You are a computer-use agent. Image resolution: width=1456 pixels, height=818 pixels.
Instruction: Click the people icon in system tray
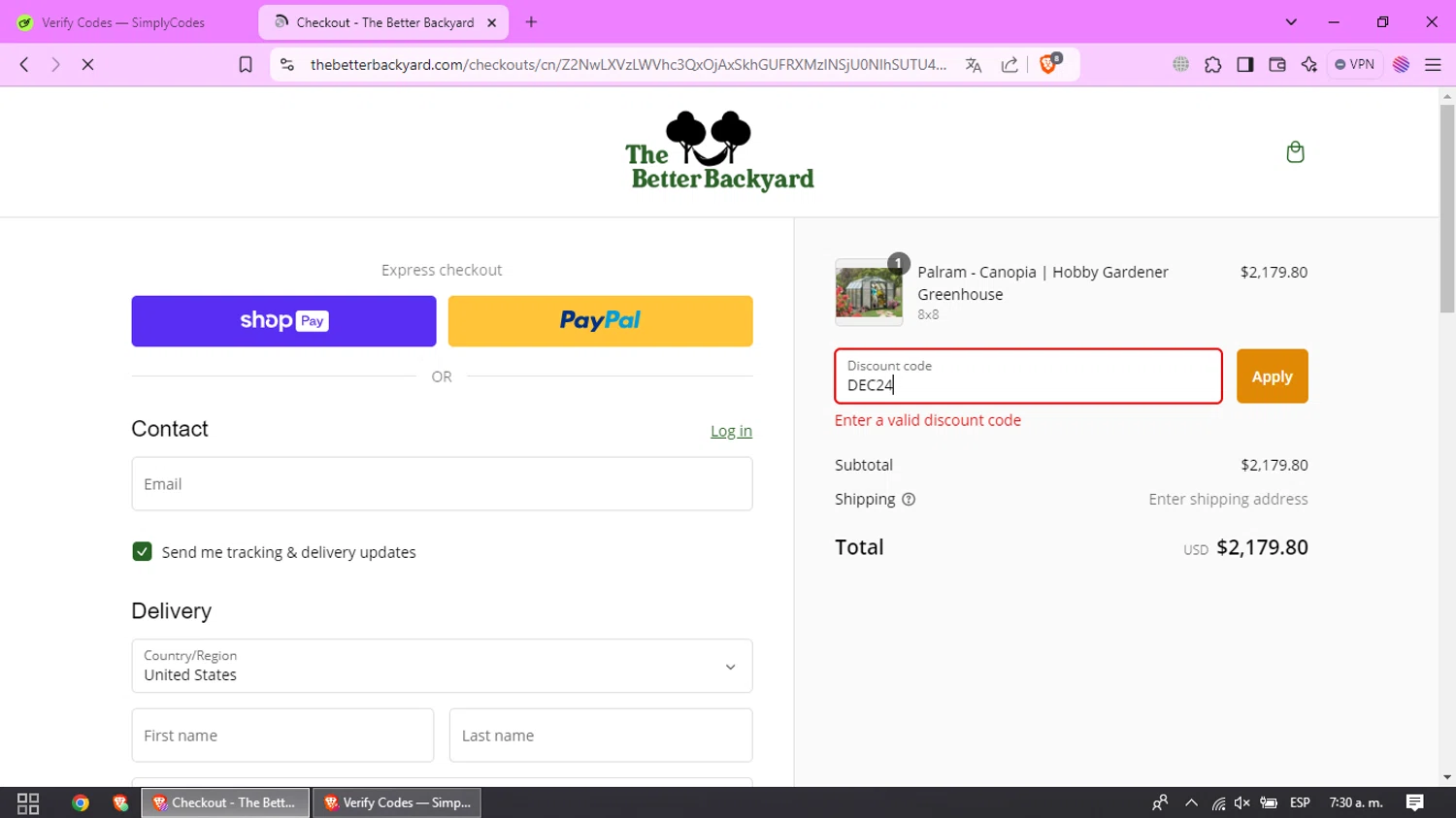(x=1160, y=803)
